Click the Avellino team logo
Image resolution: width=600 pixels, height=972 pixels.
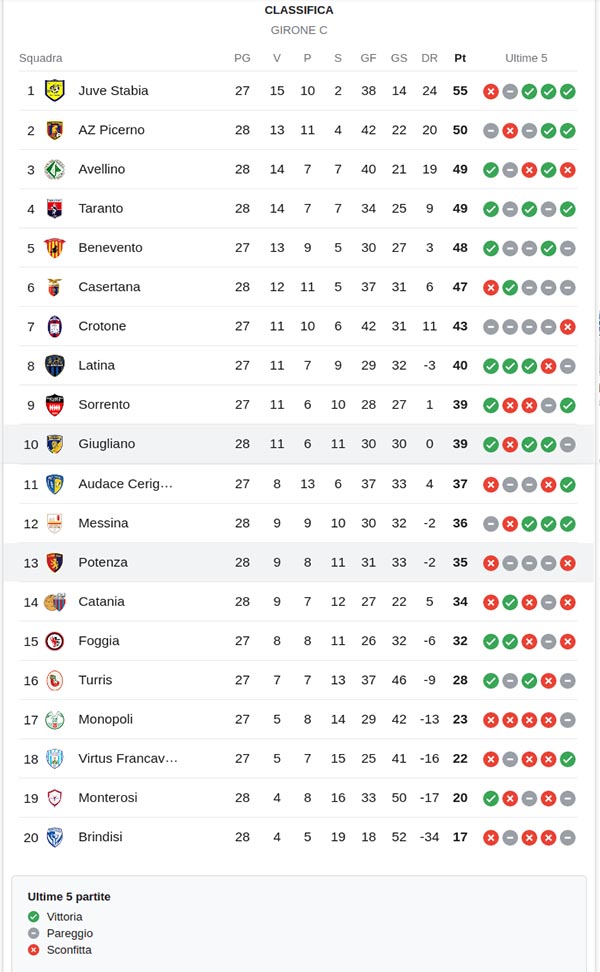(55, 169)
